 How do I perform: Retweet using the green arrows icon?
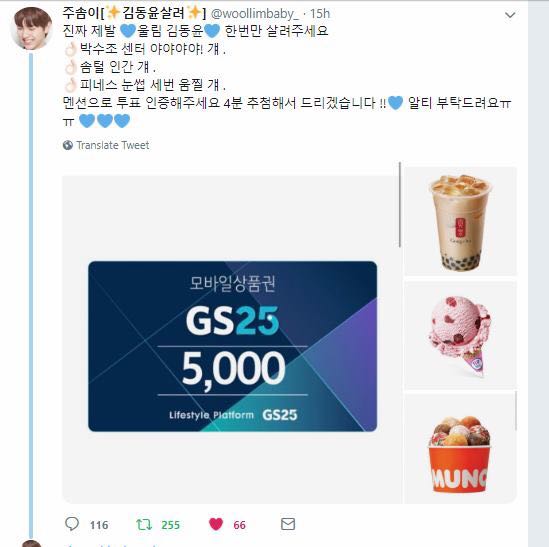144,524
